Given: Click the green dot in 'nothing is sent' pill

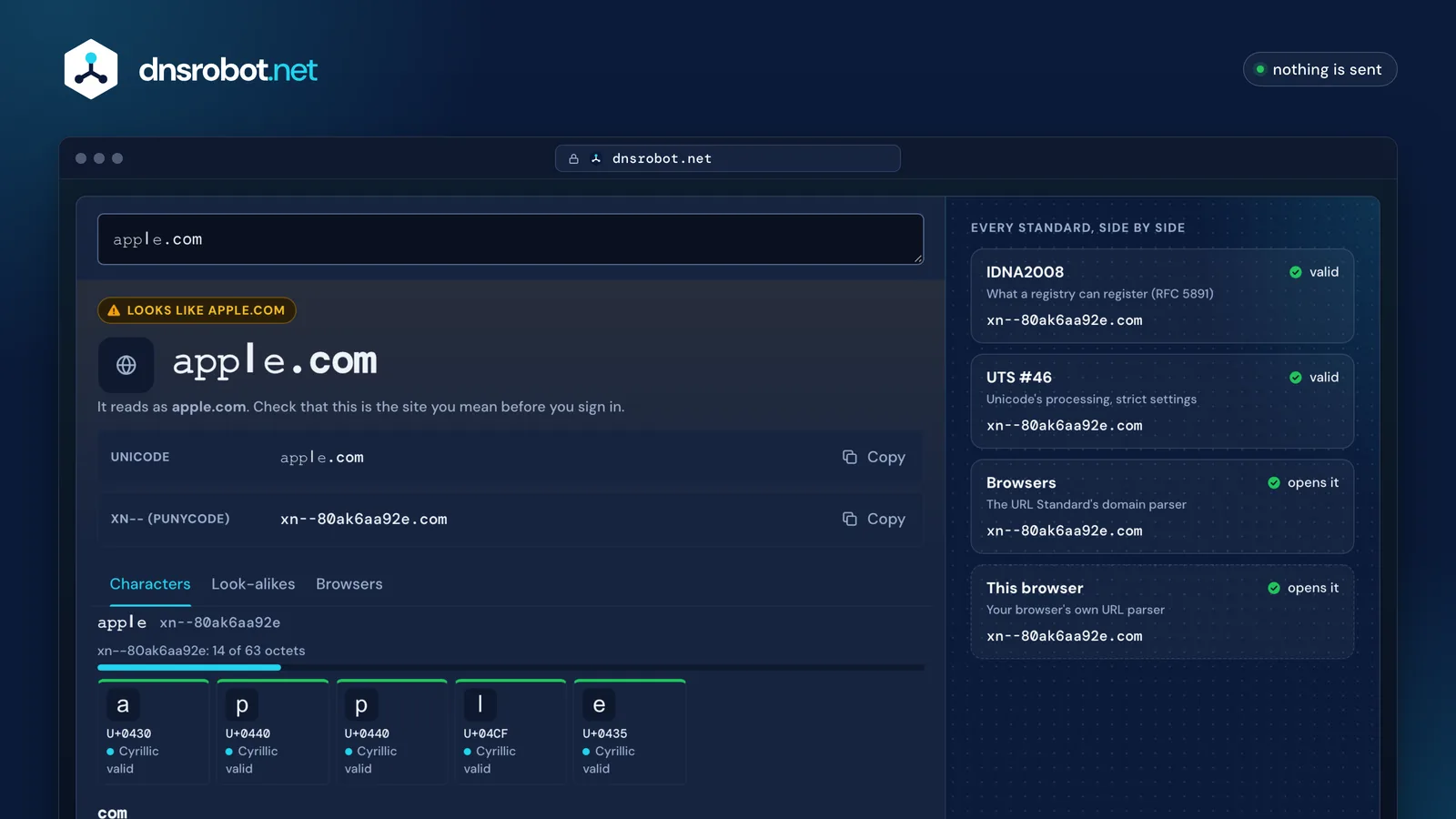Looking at the screenshot, I should [x=1260, y=69].
